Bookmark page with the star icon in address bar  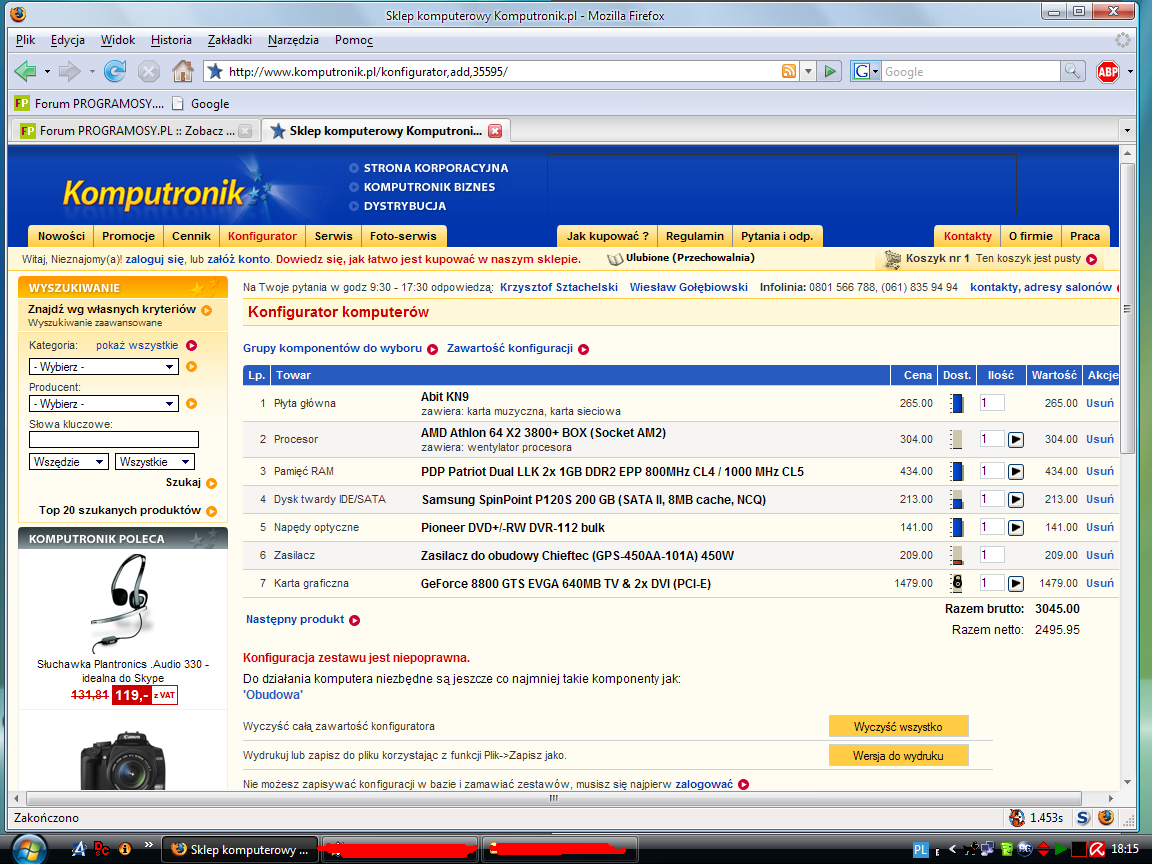click(215, 71)
